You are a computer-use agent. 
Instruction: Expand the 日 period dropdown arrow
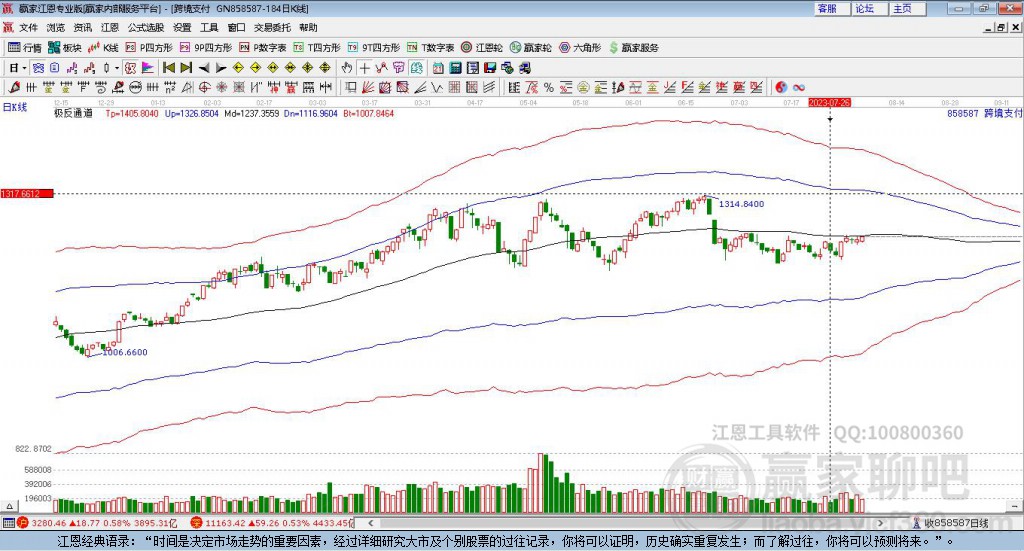(x=24, y=68)
